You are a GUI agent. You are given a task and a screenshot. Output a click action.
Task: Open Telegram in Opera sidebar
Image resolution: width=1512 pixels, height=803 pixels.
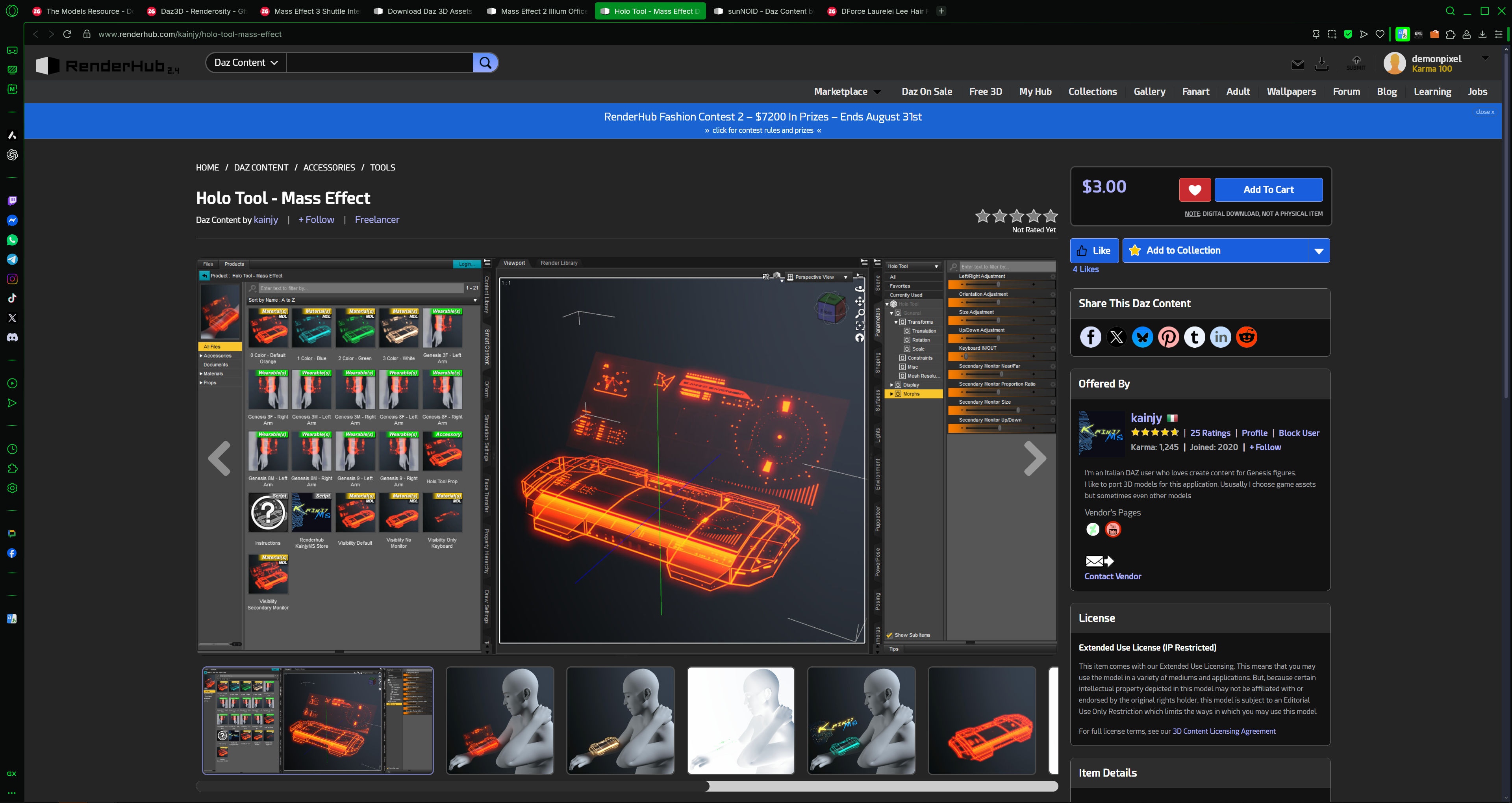pyautogui.click(x=12, y=260)
